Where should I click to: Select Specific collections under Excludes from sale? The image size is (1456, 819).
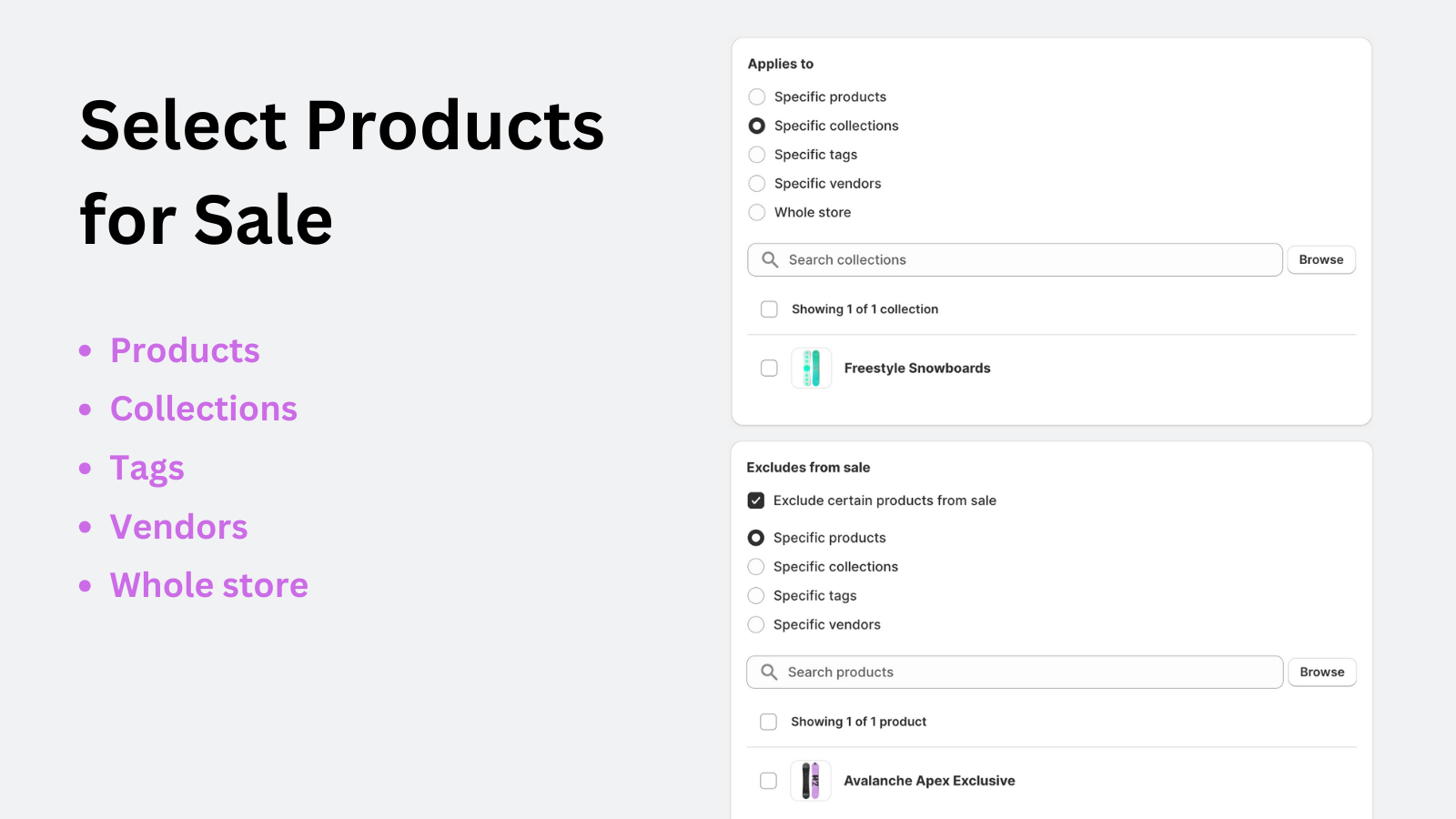click(x=756, y=567)
